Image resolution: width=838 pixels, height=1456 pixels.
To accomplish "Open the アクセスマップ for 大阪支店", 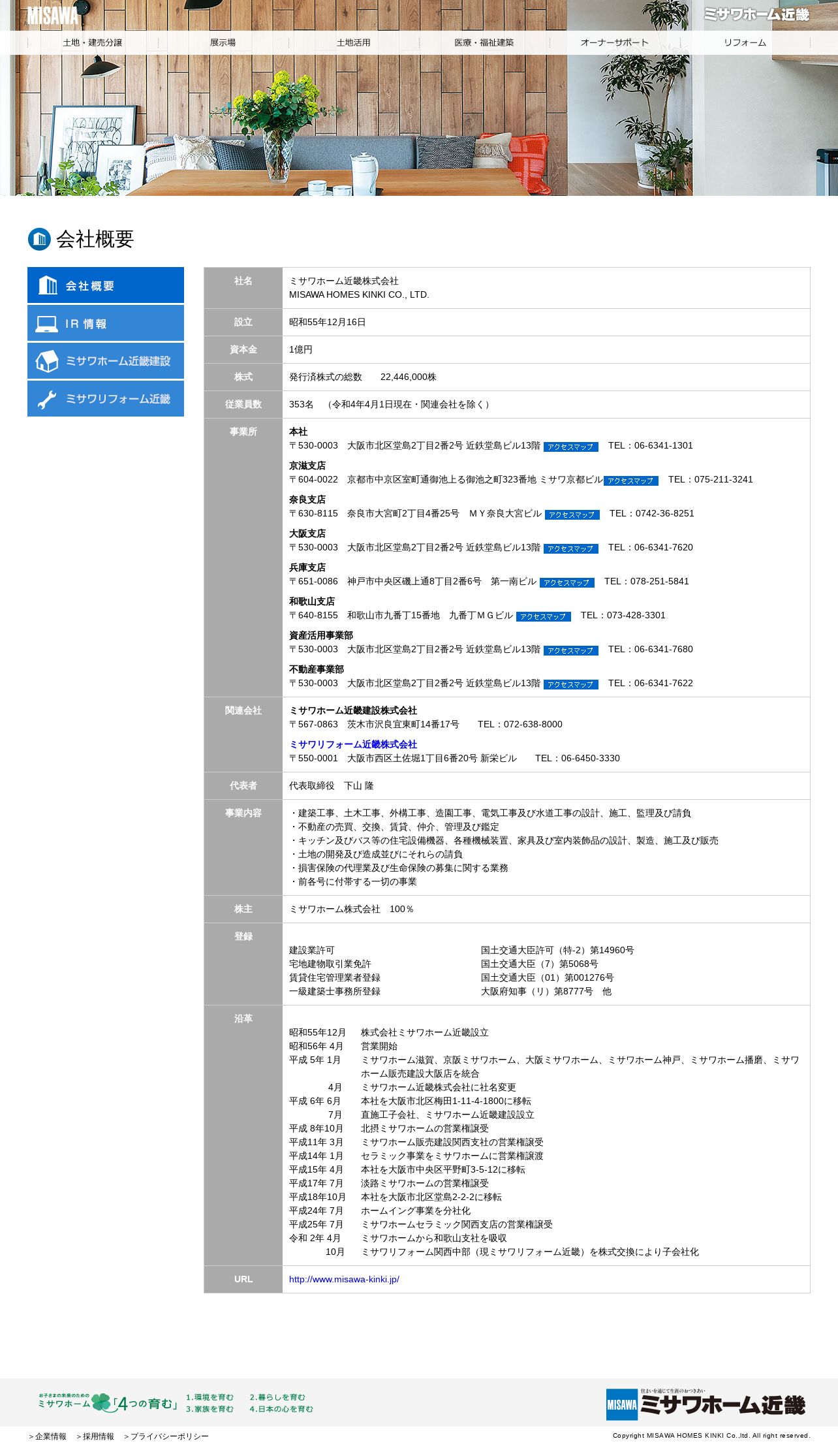I will click(571, 548).
